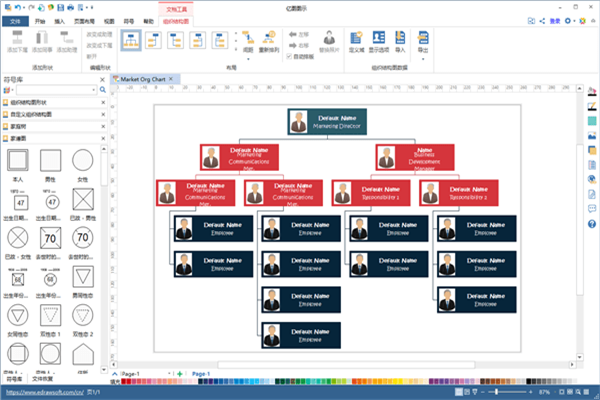The height and width of the screenshot is (400, 600).
Task: Click the 显示选项 display options icon
Action: [x=378, y=42]
